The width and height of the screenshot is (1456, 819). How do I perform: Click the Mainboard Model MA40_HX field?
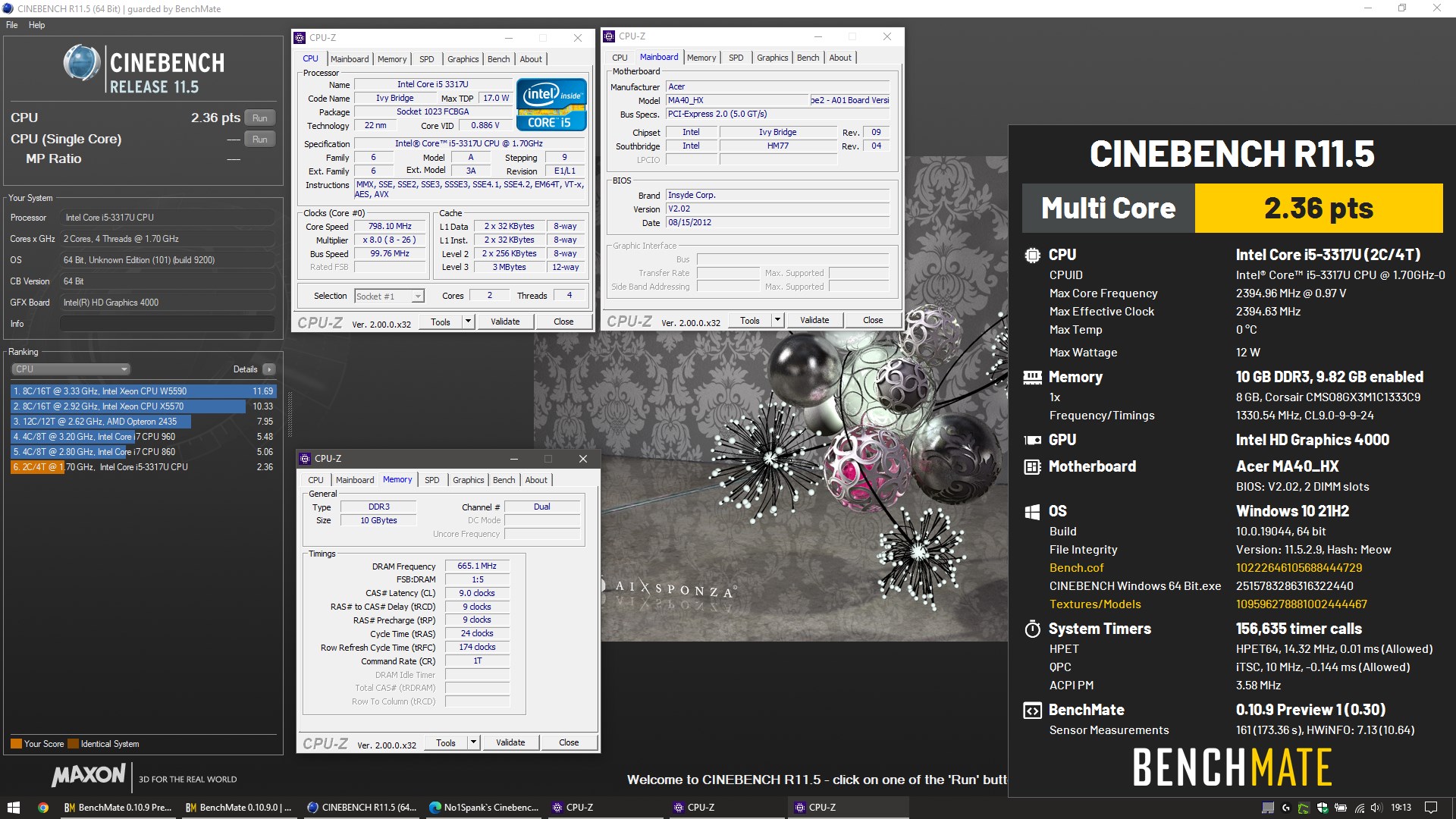click(738, 100)
